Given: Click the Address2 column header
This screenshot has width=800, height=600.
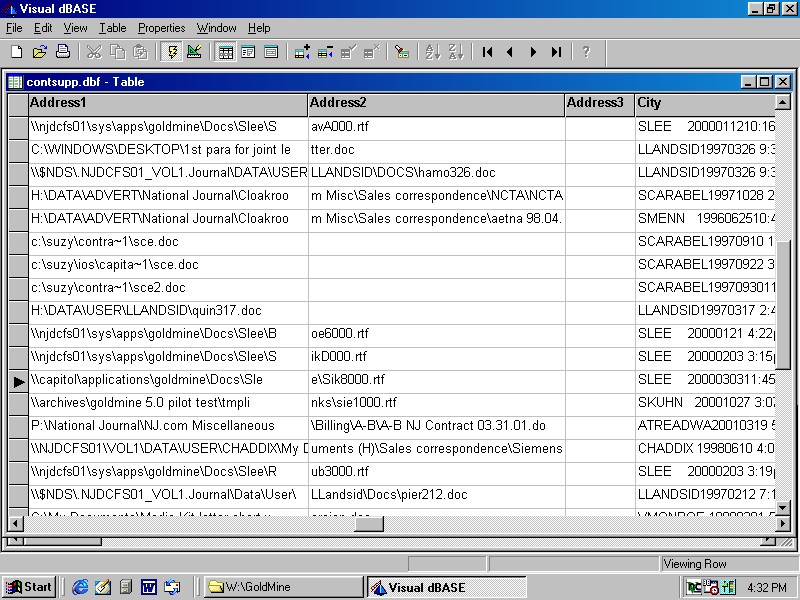Looking at the screenshot, I should coord(436,104).
